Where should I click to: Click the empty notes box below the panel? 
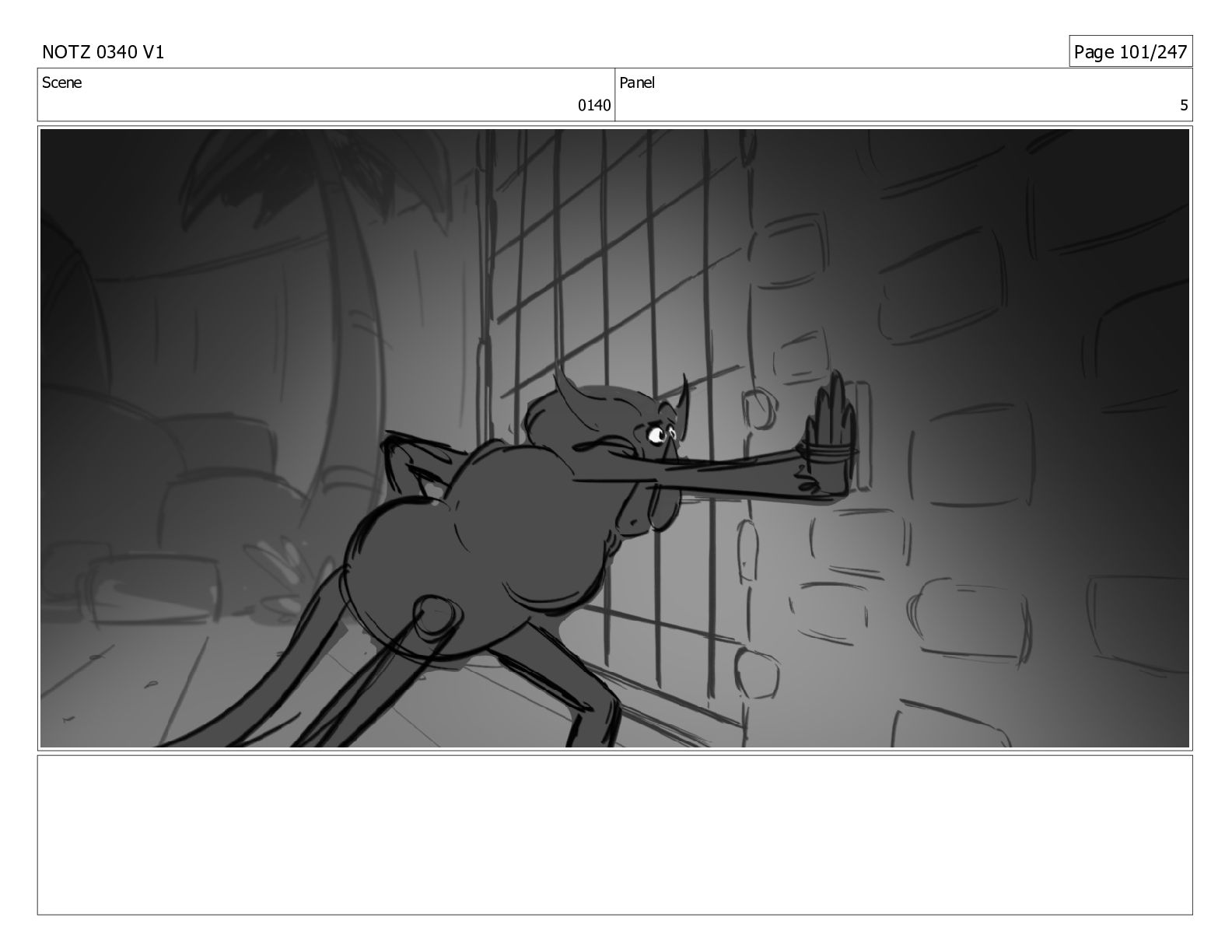pos(614,835)
